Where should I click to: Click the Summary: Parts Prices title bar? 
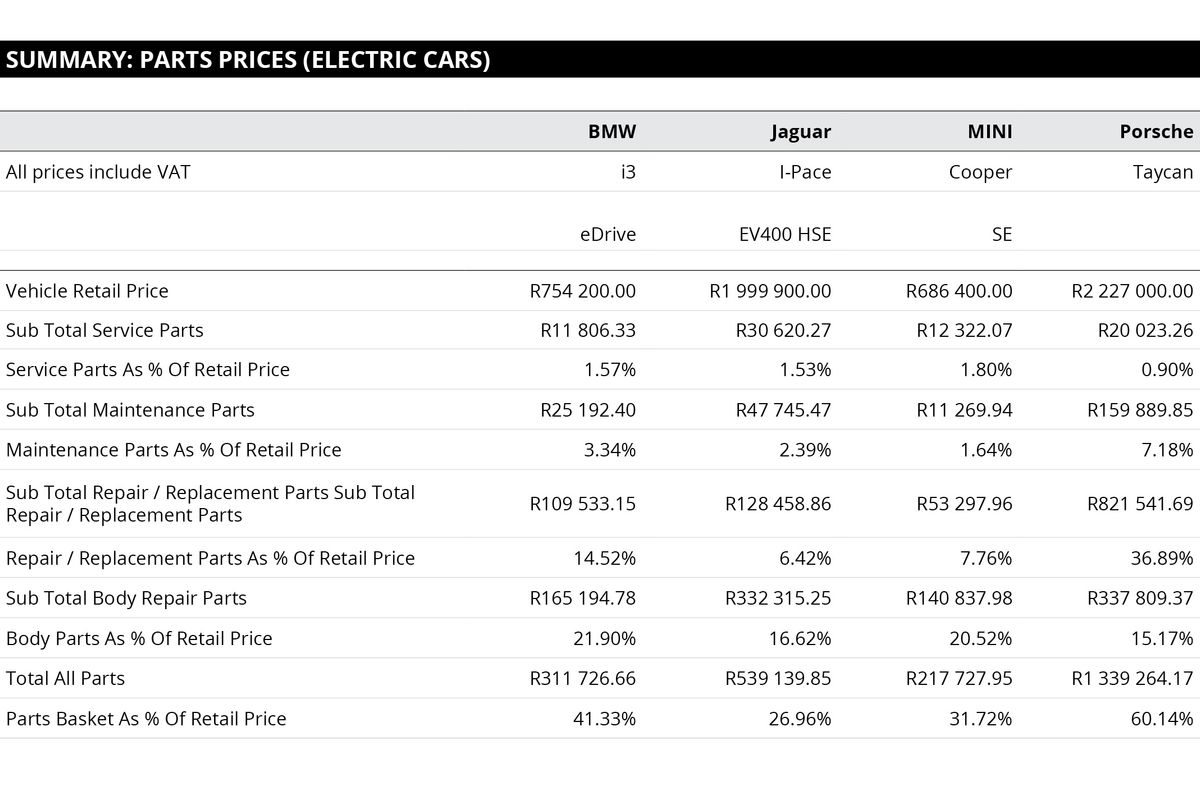coord(248,60)
